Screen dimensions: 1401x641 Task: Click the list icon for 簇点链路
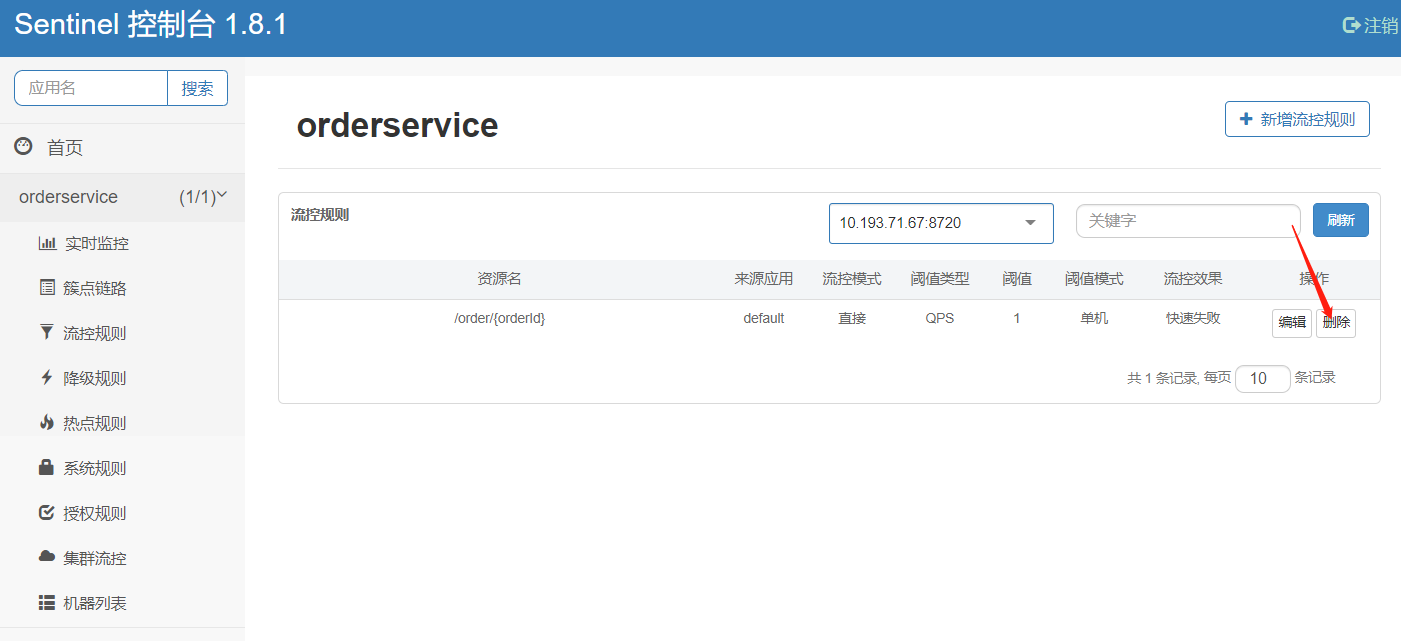coord(47,288)
